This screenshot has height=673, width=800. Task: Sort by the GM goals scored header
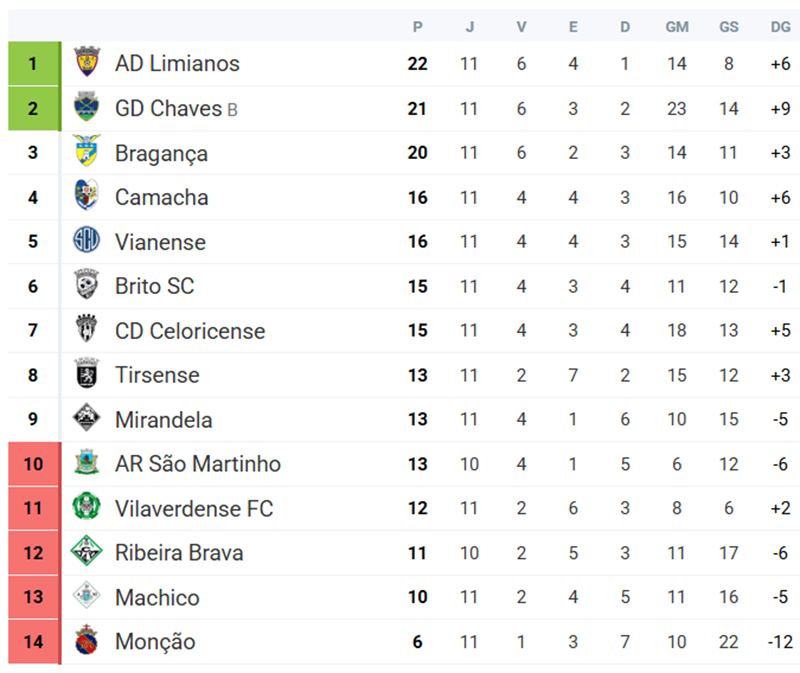[677, 27]
